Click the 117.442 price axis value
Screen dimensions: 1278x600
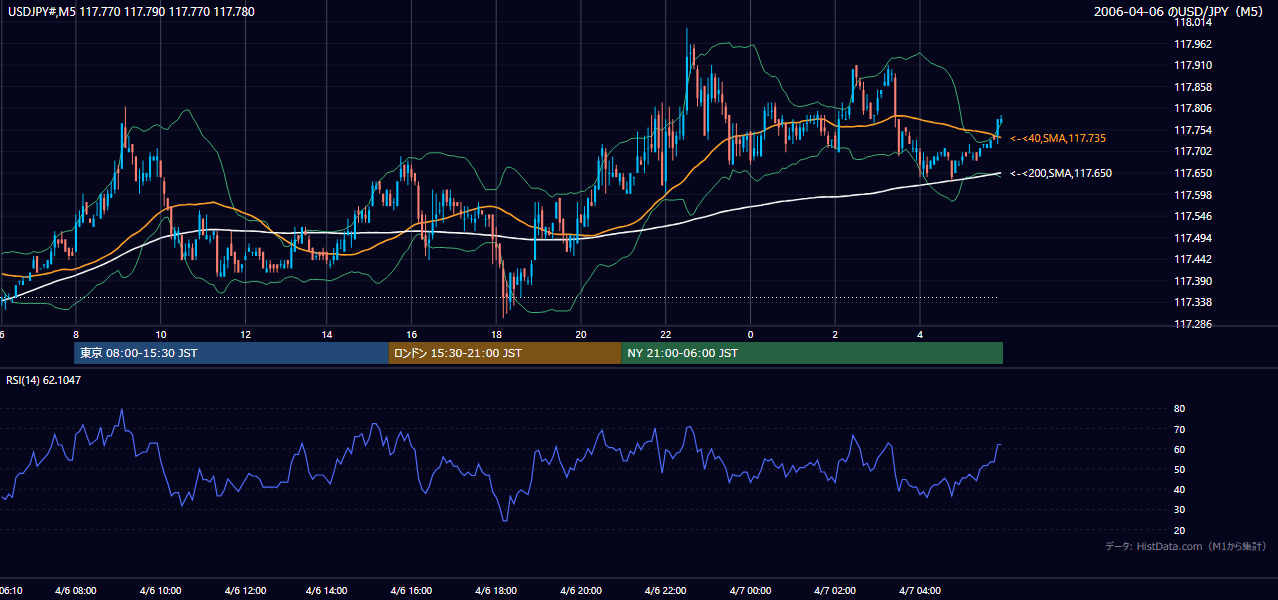coord(1193,259)
